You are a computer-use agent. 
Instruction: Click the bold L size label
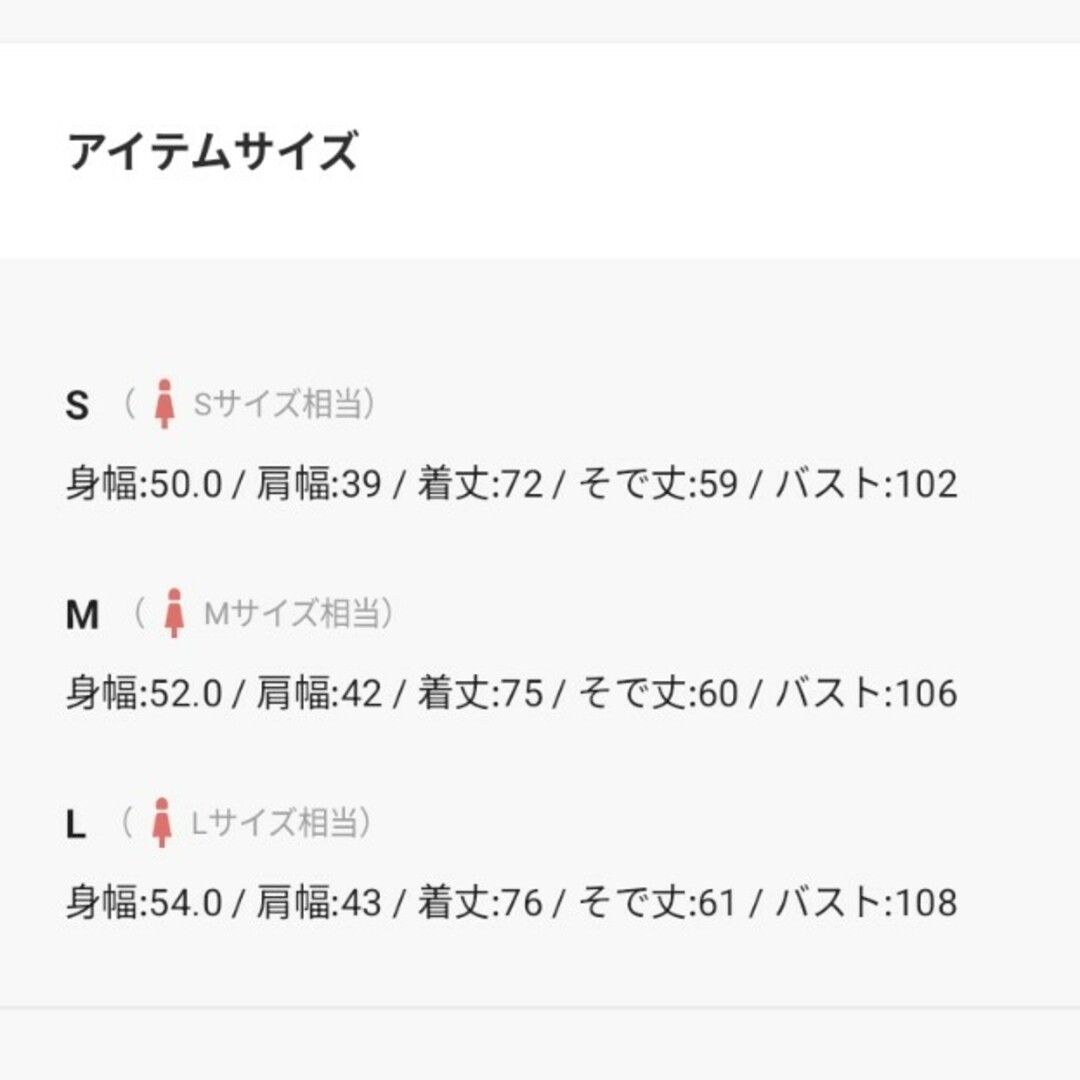[x=76, y=824]
